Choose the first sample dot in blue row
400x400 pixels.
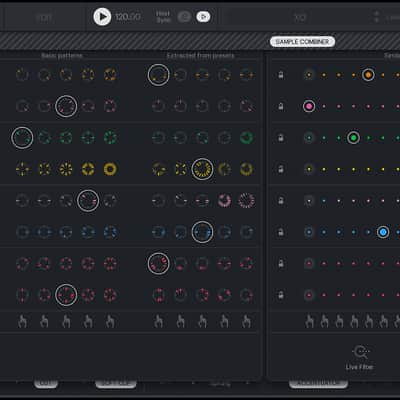[x=309, y=232]
